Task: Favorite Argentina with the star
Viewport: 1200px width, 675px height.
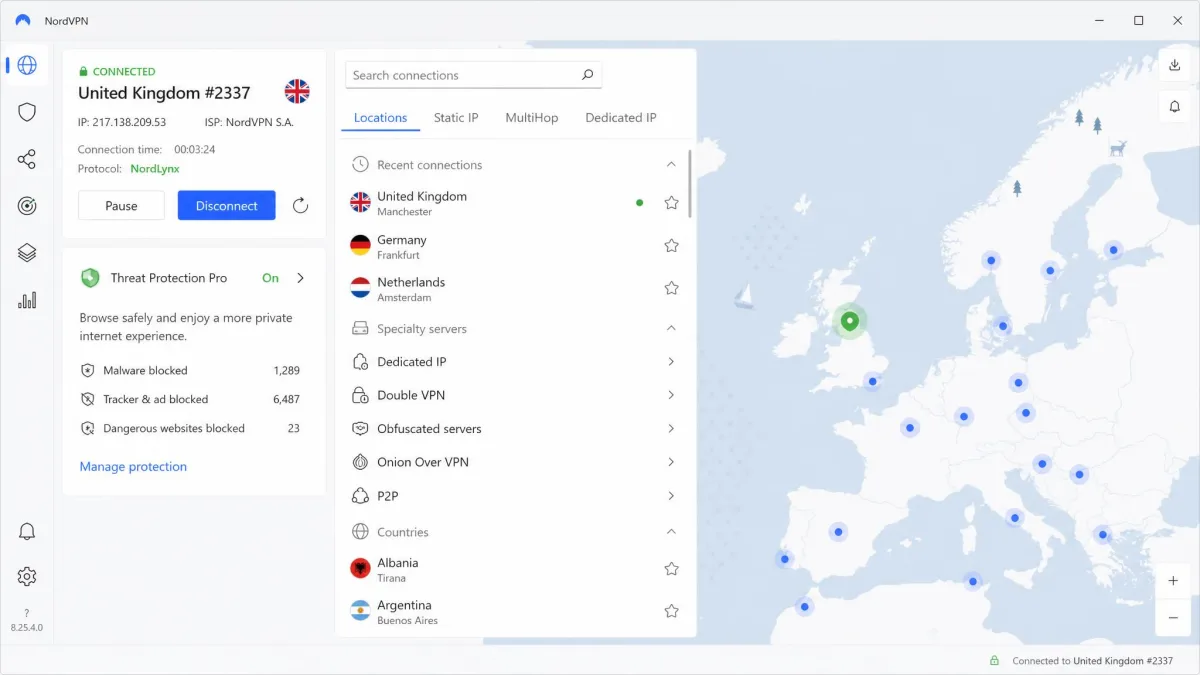Action: 671,611
